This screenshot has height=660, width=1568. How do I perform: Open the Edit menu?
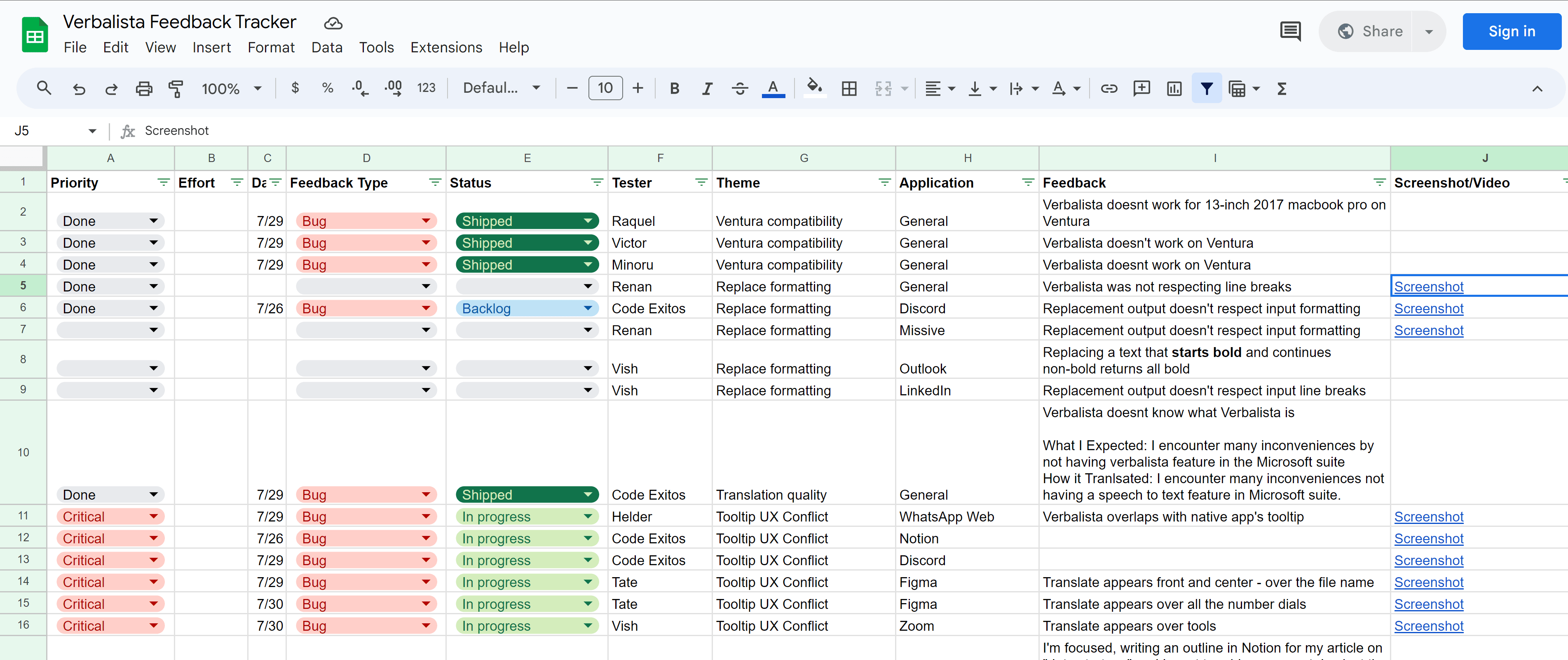coord(116,47)
